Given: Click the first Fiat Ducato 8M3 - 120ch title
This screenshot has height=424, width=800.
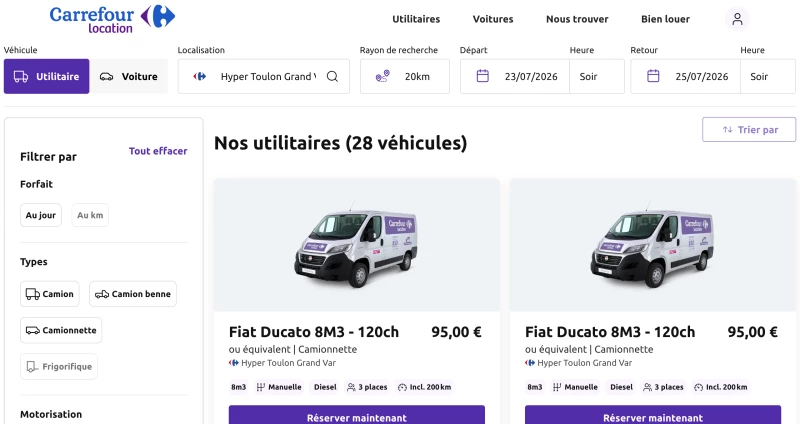Looking at the screenshot, I should [314, 332].
